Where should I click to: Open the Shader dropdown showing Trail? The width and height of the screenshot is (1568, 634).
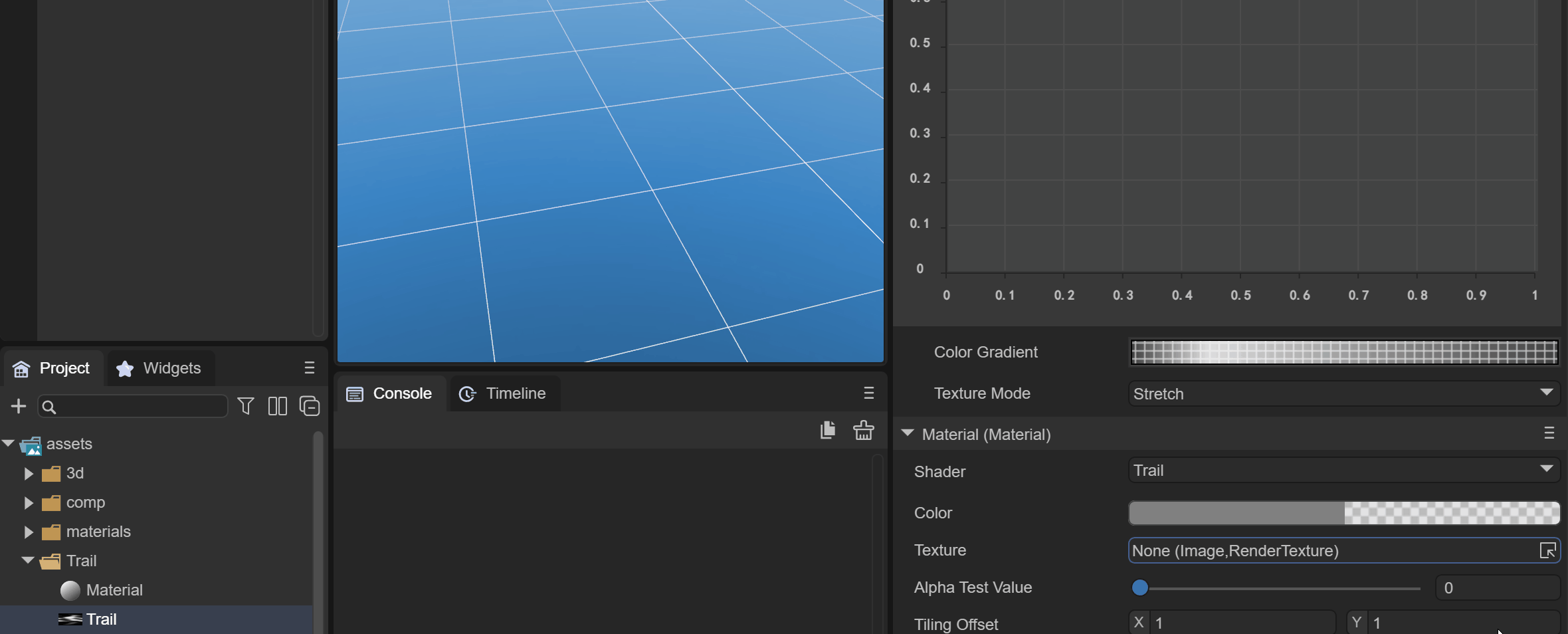tap(1343, 471)
